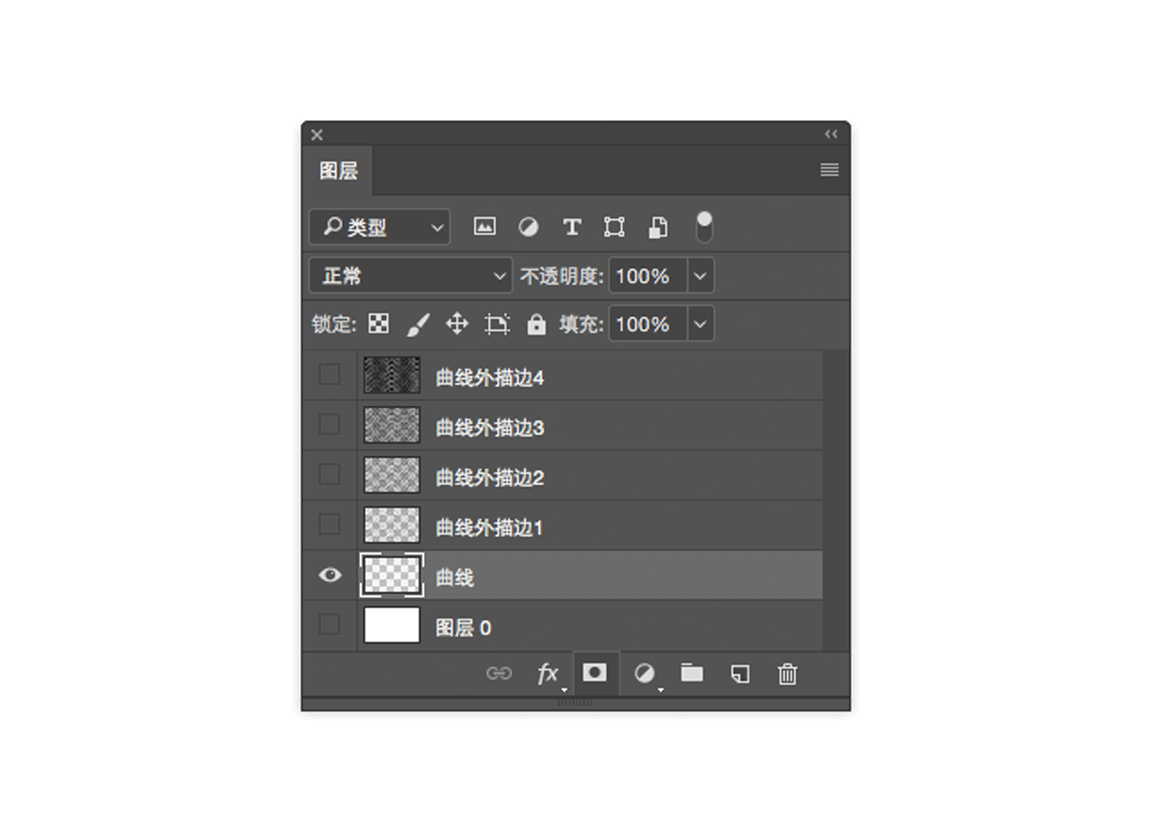Open the 正常 blend mode dropdown
1152x835 pixels.
pos(411,275)
